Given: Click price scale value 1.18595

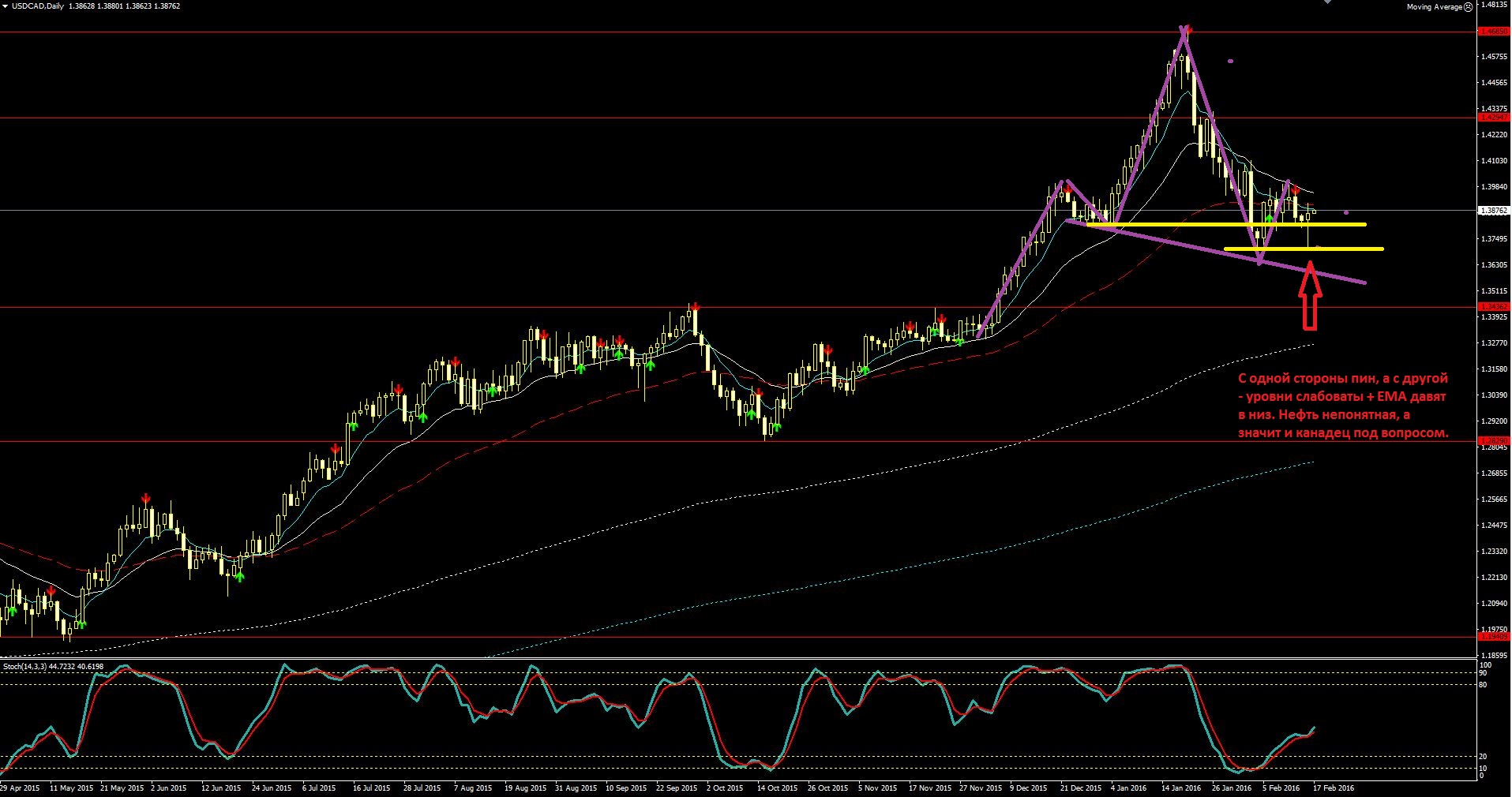Looking at the screenshot, I should [1493, 655].
